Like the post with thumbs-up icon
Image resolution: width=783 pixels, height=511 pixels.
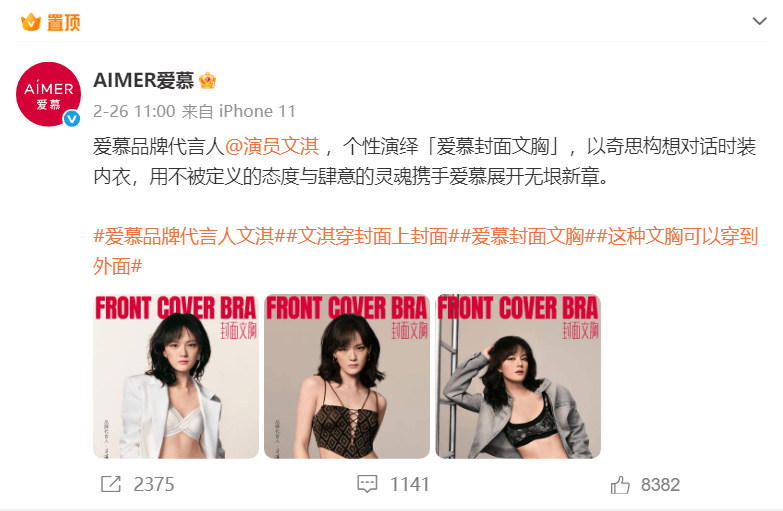coord(620,484)
